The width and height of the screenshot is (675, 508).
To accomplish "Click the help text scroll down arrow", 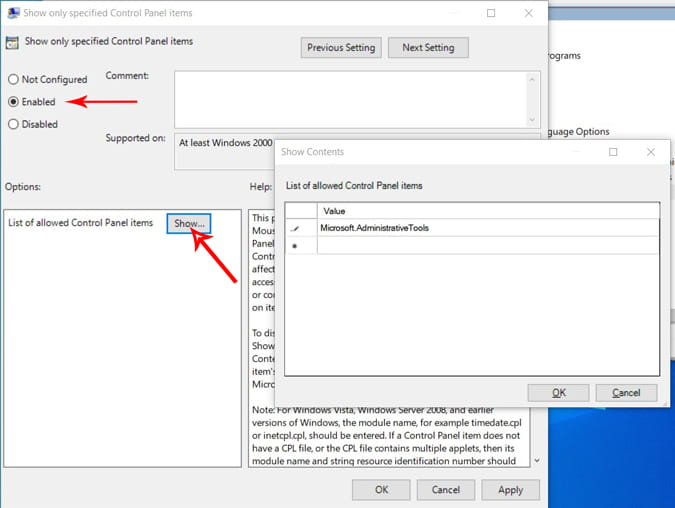I will (x=537, y=461).
